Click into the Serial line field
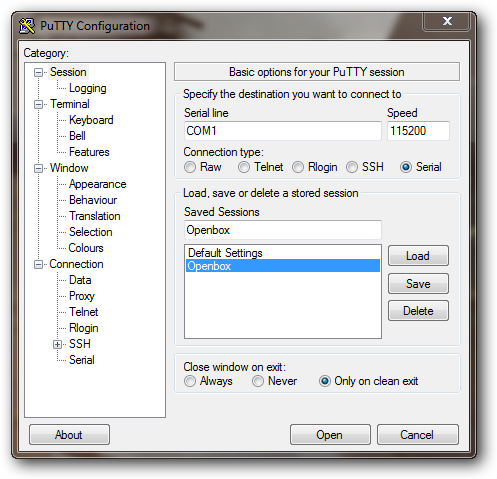Image resolution: width=497 pixels, height=479 pixels. 283,131
